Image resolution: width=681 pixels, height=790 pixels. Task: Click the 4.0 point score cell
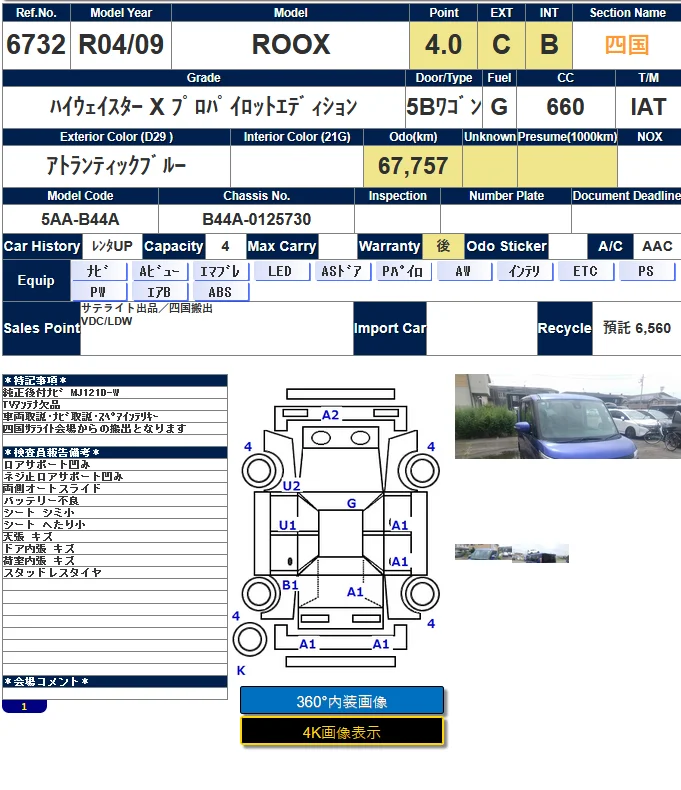pos(443,45)
